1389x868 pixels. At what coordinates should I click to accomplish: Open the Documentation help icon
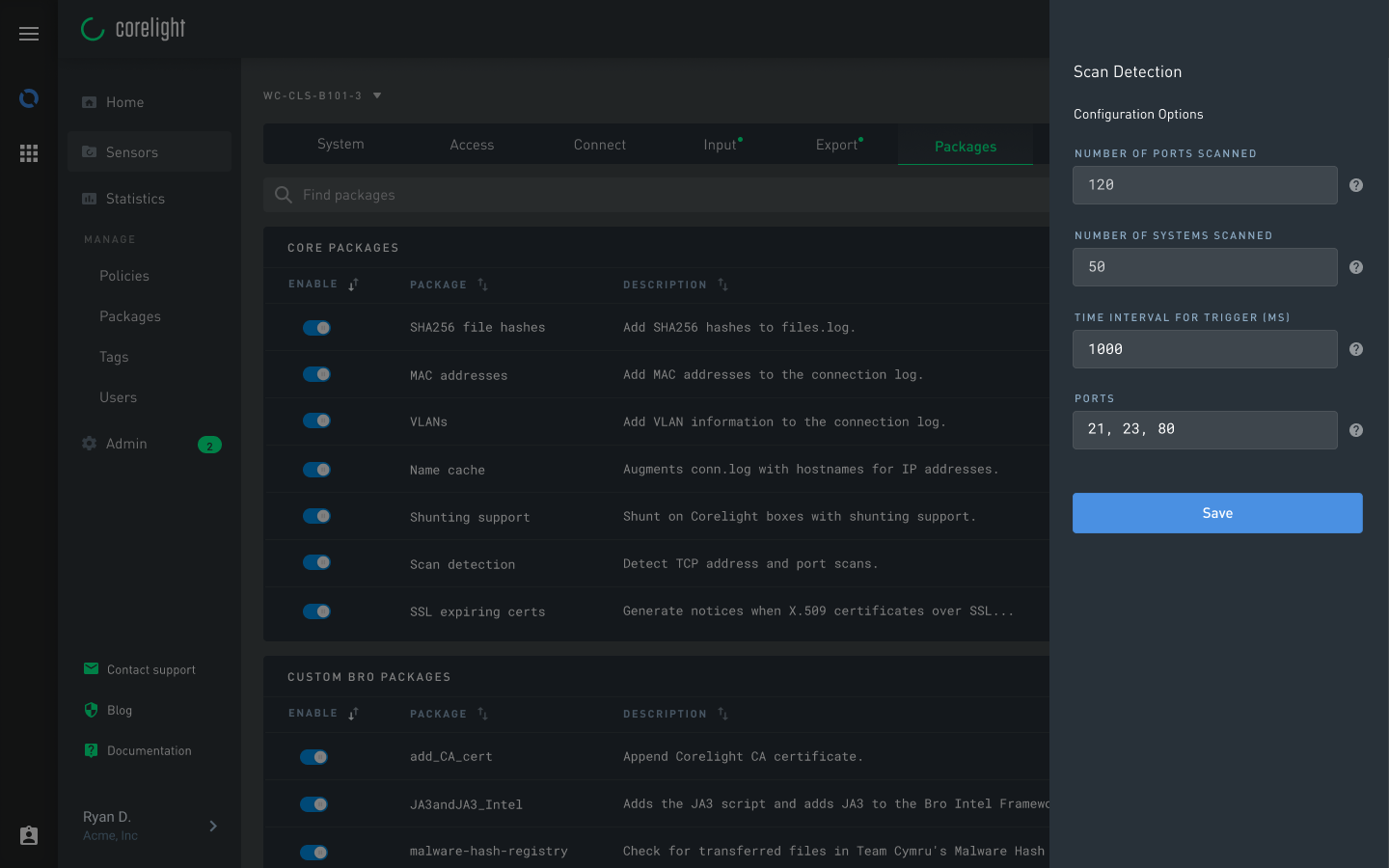point(90,749)
